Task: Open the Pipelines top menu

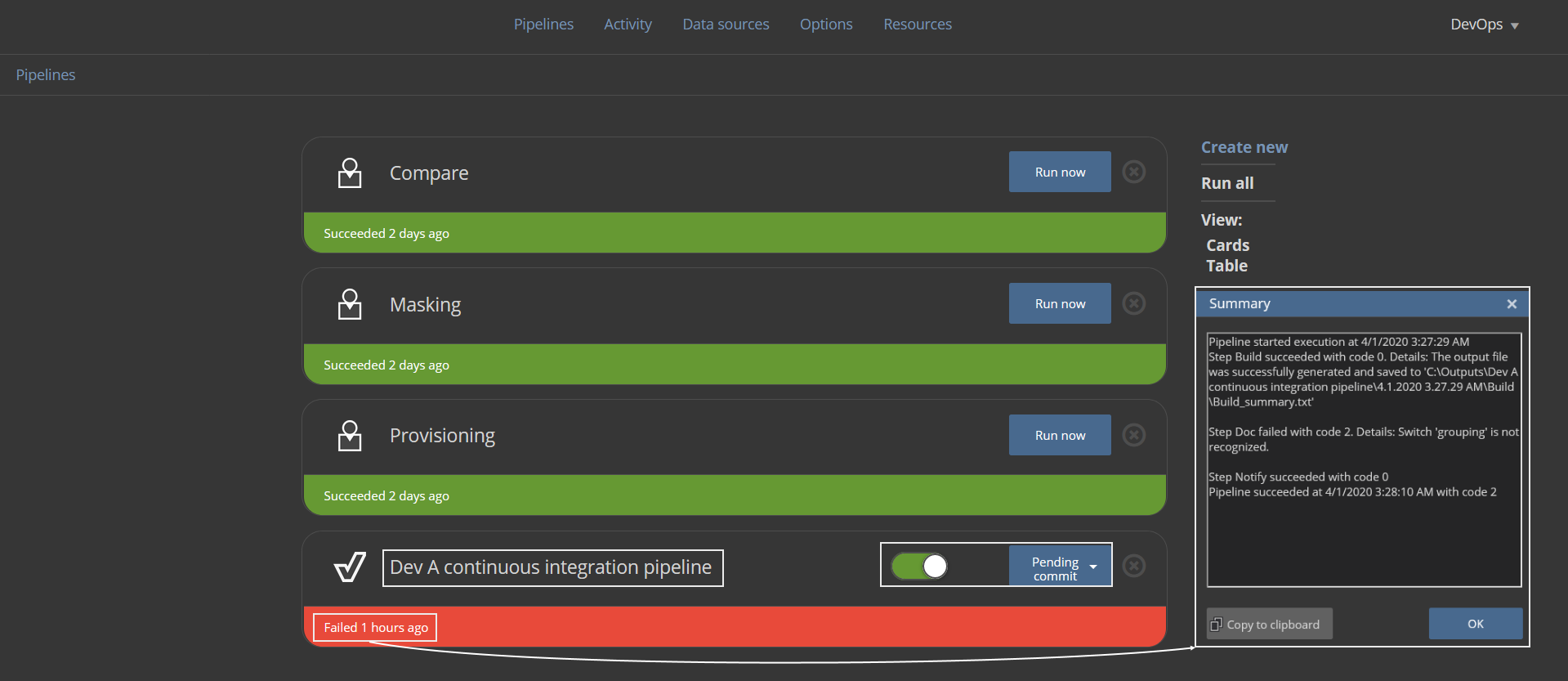Action: click(x=543, y=25)
